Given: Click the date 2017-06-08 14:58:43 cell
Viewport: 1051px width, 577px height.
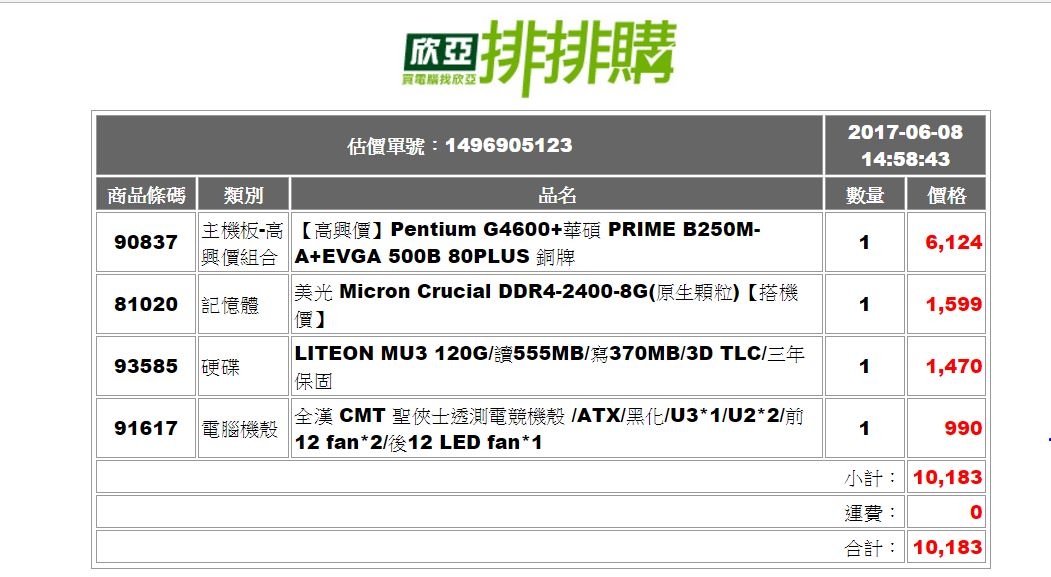Looking at the screenshot, I should click(x=905, y=145).
